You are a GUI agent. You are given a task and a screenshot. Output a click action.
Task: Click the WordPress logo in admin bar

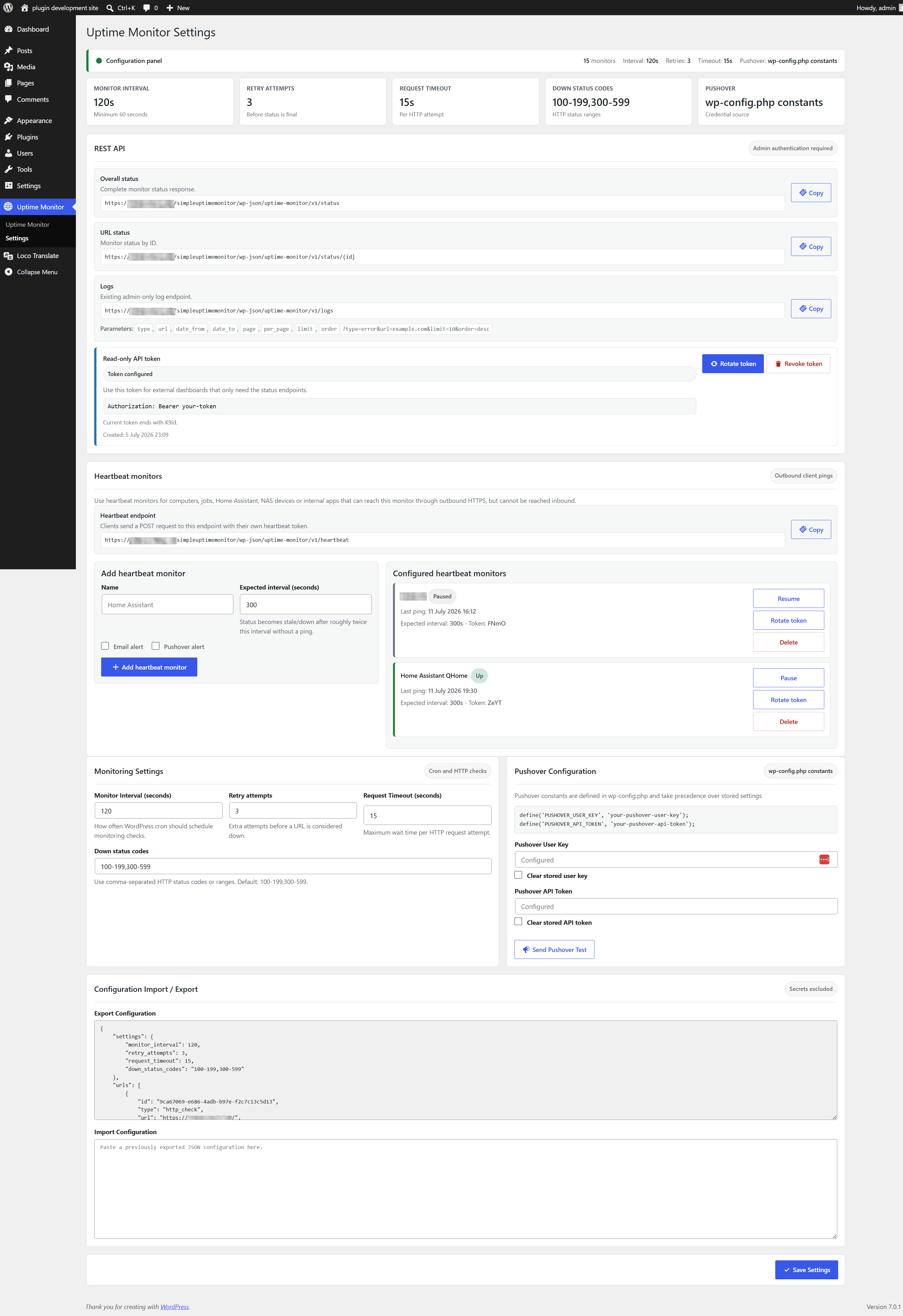(x=8, y=8)
